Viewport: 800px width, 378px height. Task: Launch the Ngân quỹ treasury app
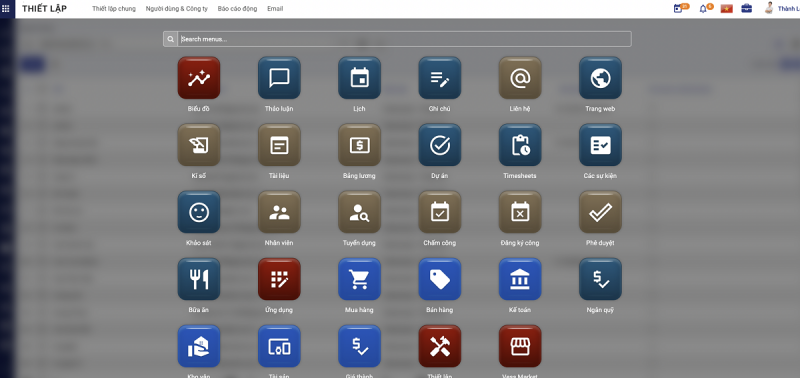click(x=601, y=279)
